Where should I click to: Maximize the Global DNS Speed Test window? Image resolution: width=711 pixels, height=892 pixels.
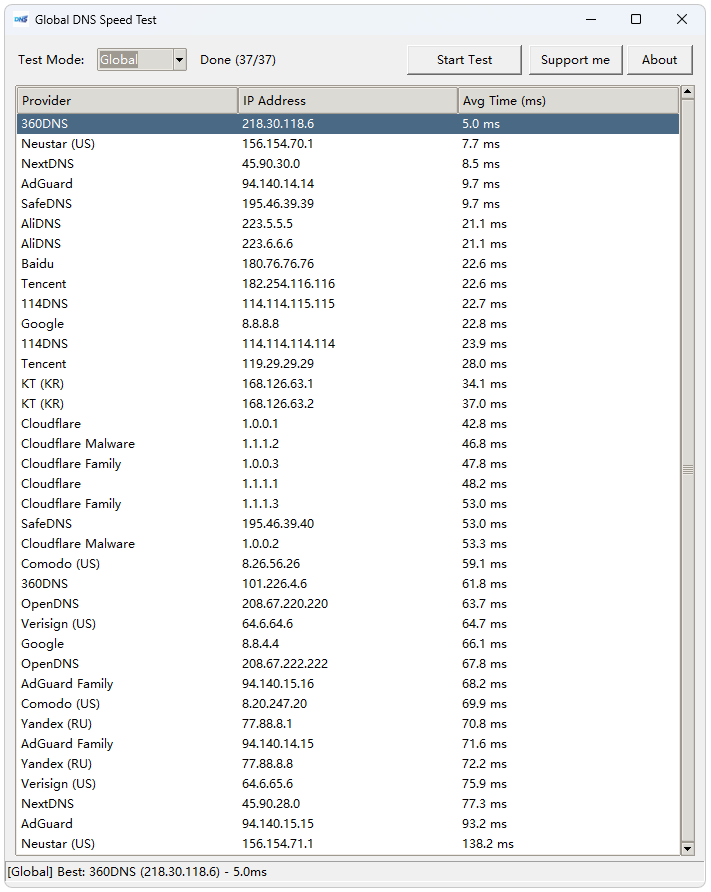636,19
